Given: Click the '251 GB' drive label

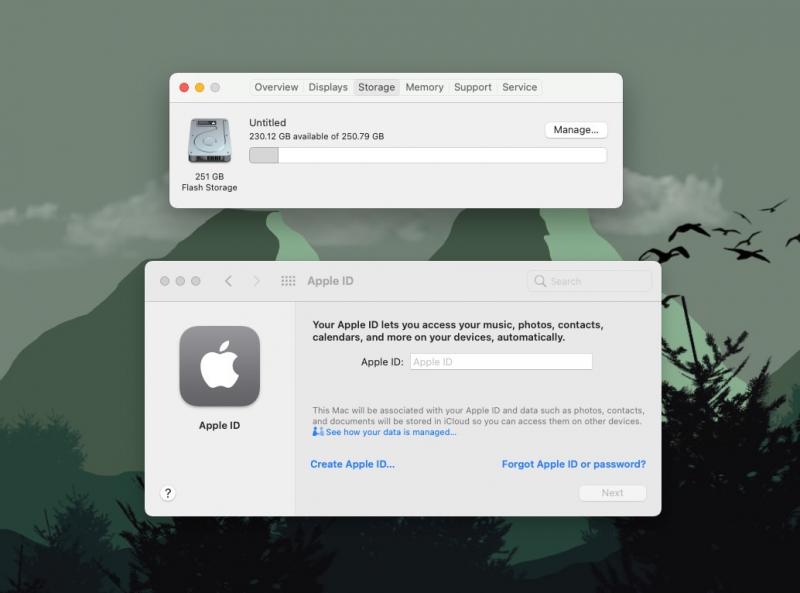Looking at the screenshot, I should point(209,177).
